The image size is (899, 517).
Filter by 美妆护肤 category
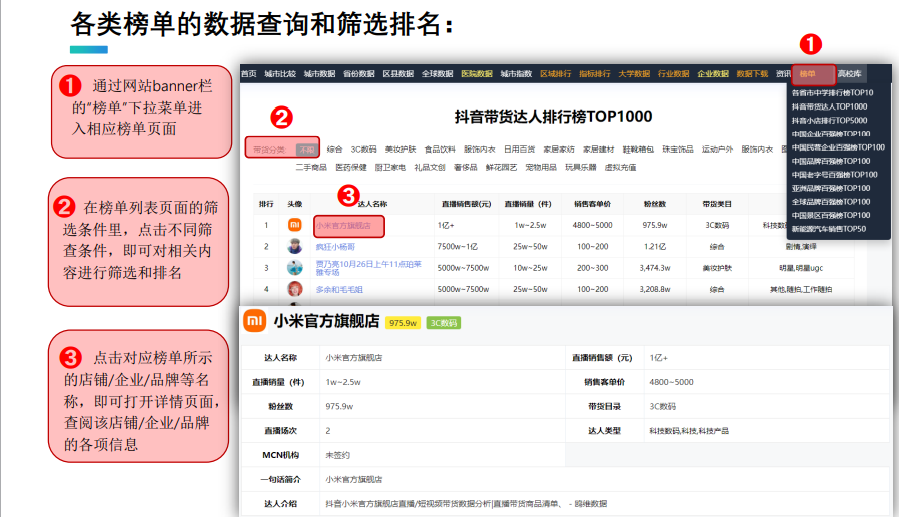(400, 150)
